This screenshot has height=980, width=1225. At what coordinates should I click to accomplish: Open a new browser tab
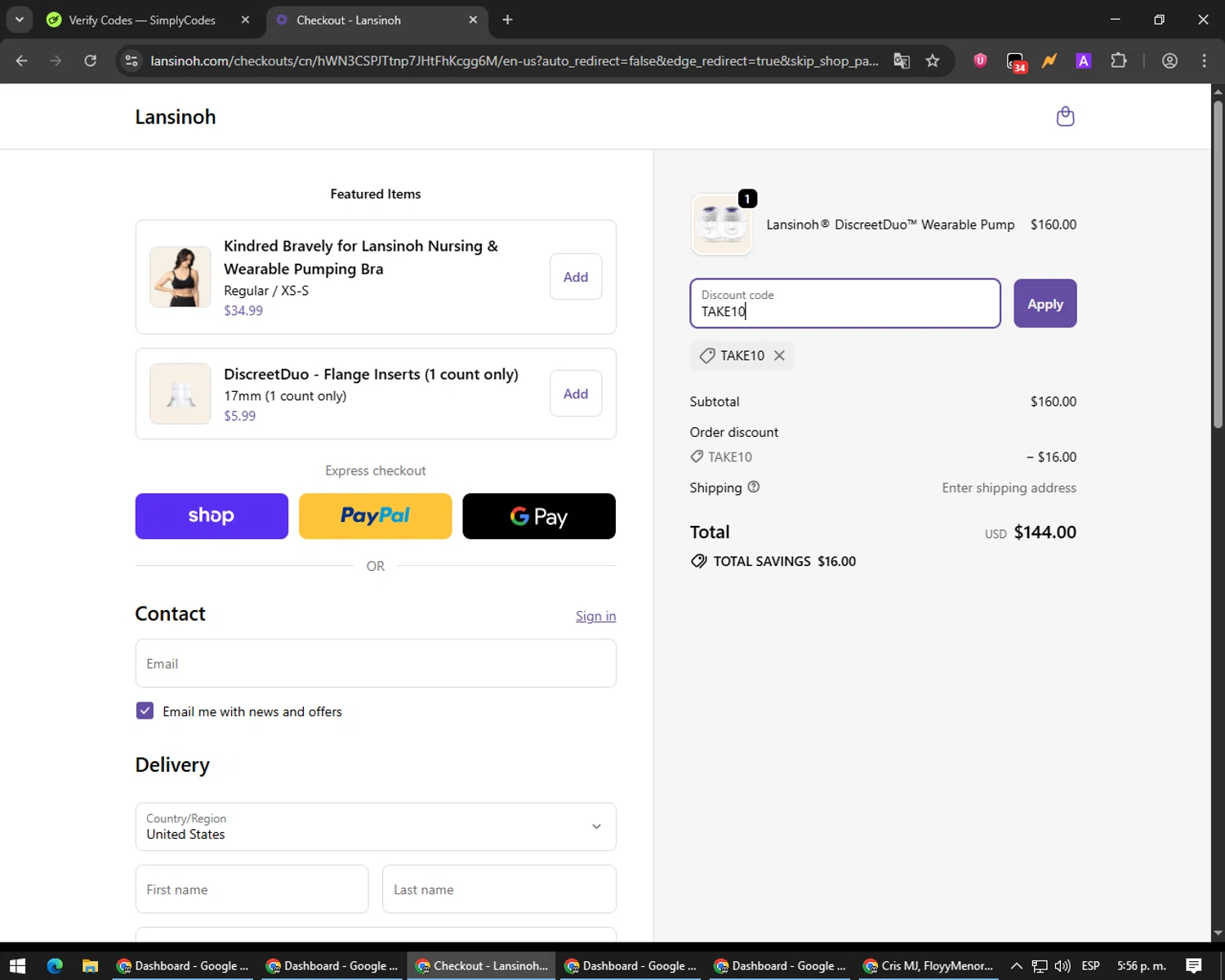pyautogui.click(x=508, y=20)
